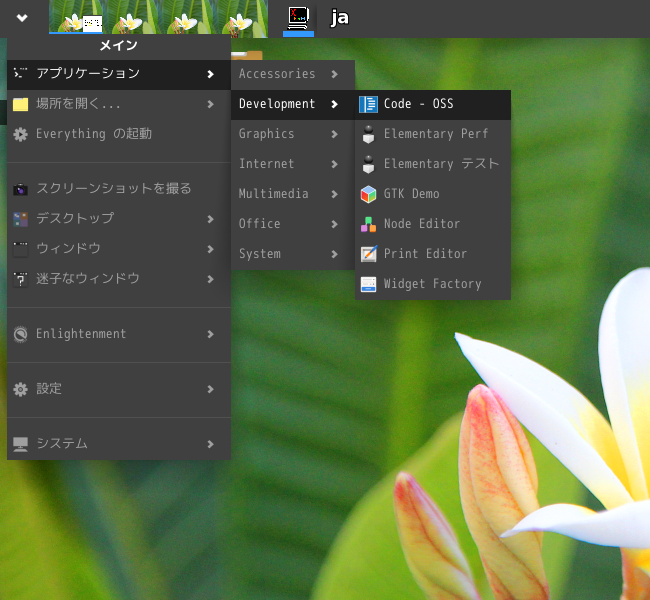Expand the Internet category arrow

(x=335, y=164)
